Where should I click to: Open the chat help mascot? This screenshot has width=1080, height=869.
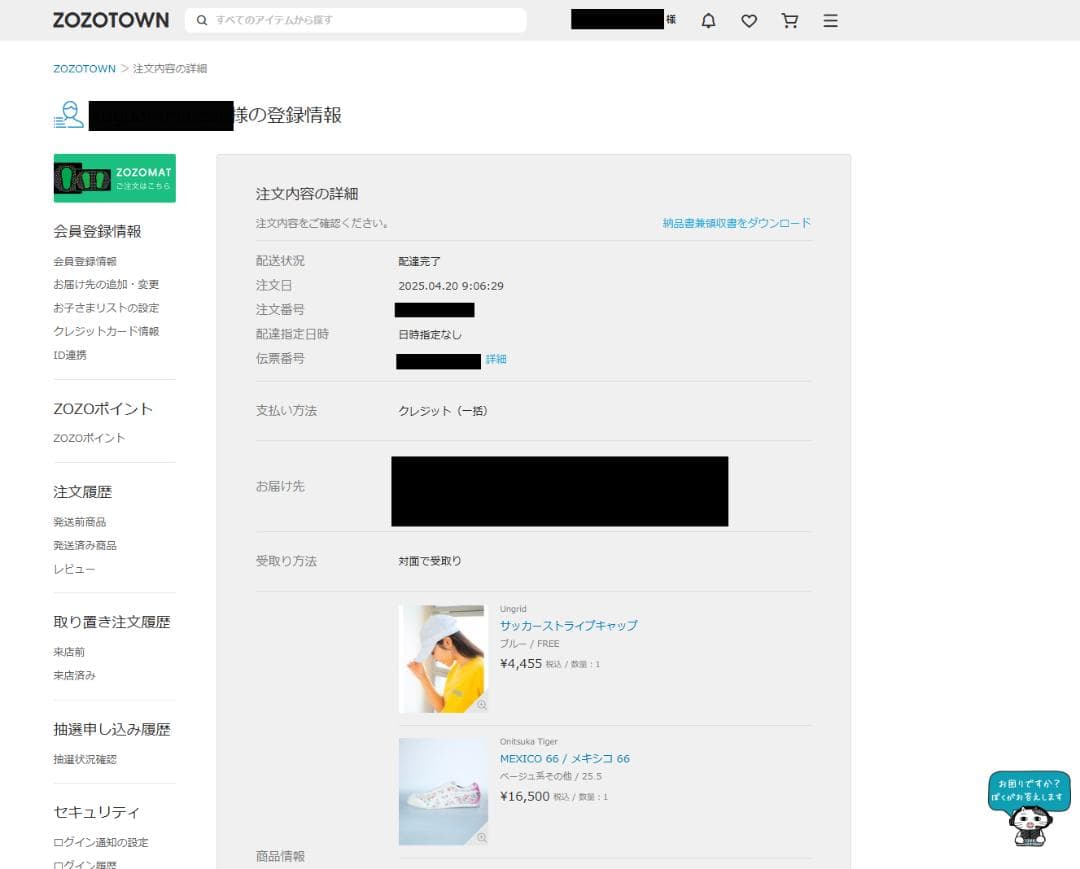tap(1029, 810)
